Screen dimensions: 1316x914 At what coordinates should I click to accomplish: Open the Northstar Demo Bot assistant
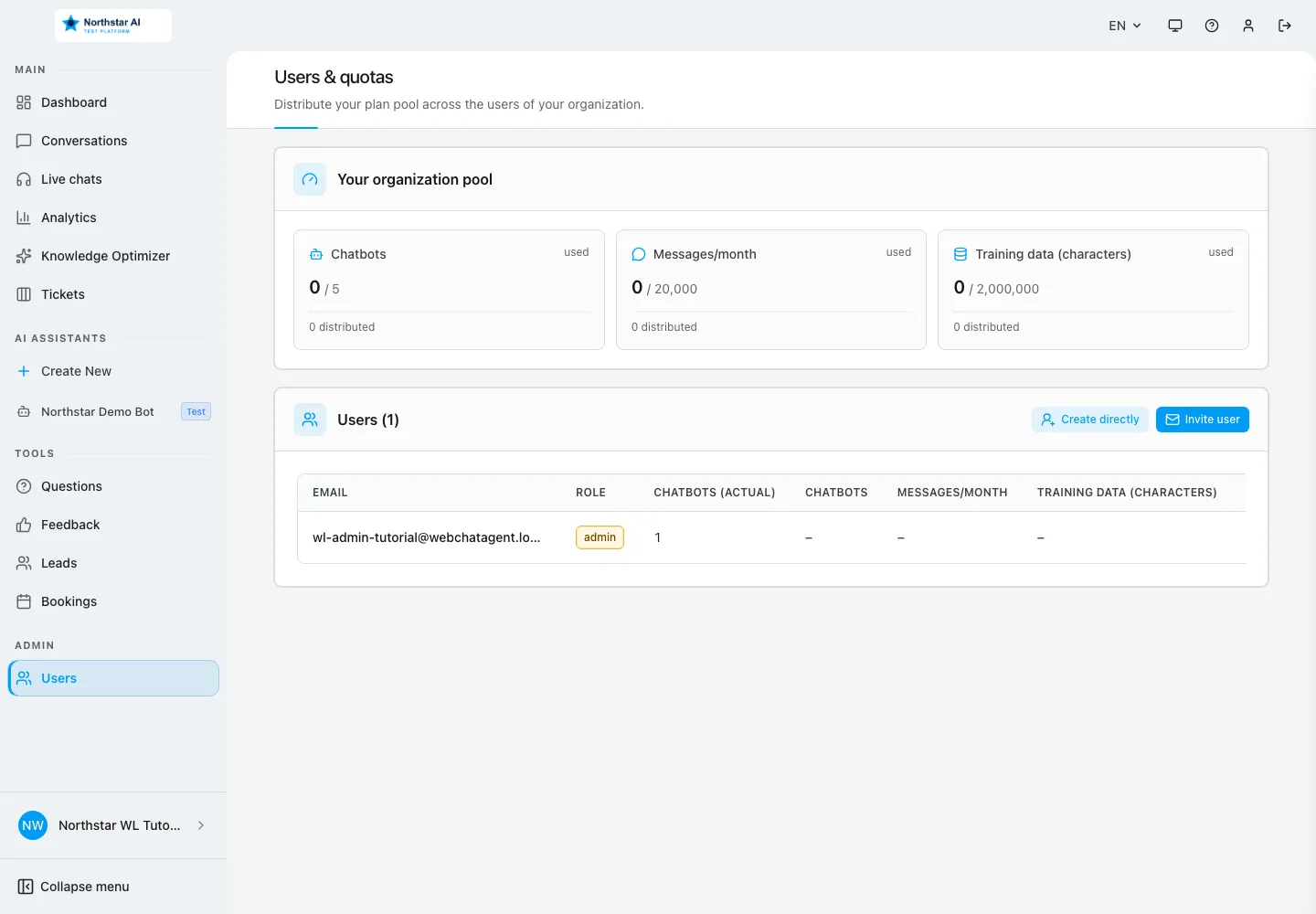(98, 411)
